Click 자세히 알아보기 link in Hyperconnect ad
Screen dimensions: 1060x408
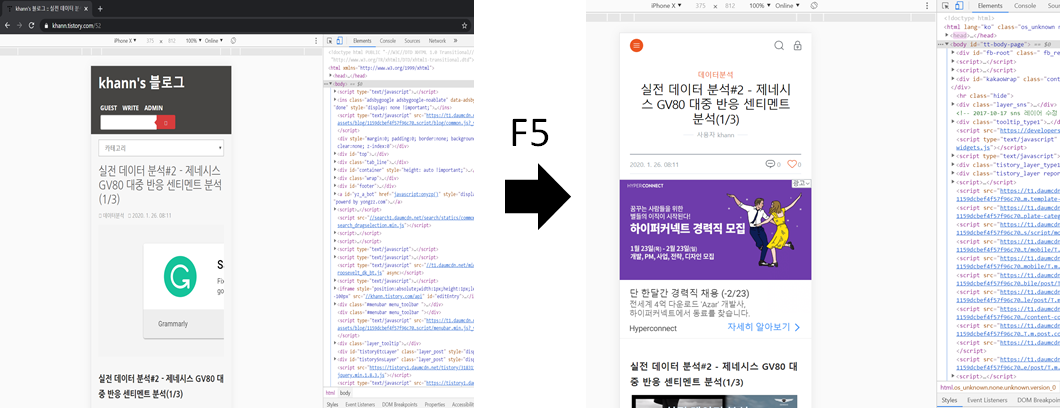pos(763,327)
